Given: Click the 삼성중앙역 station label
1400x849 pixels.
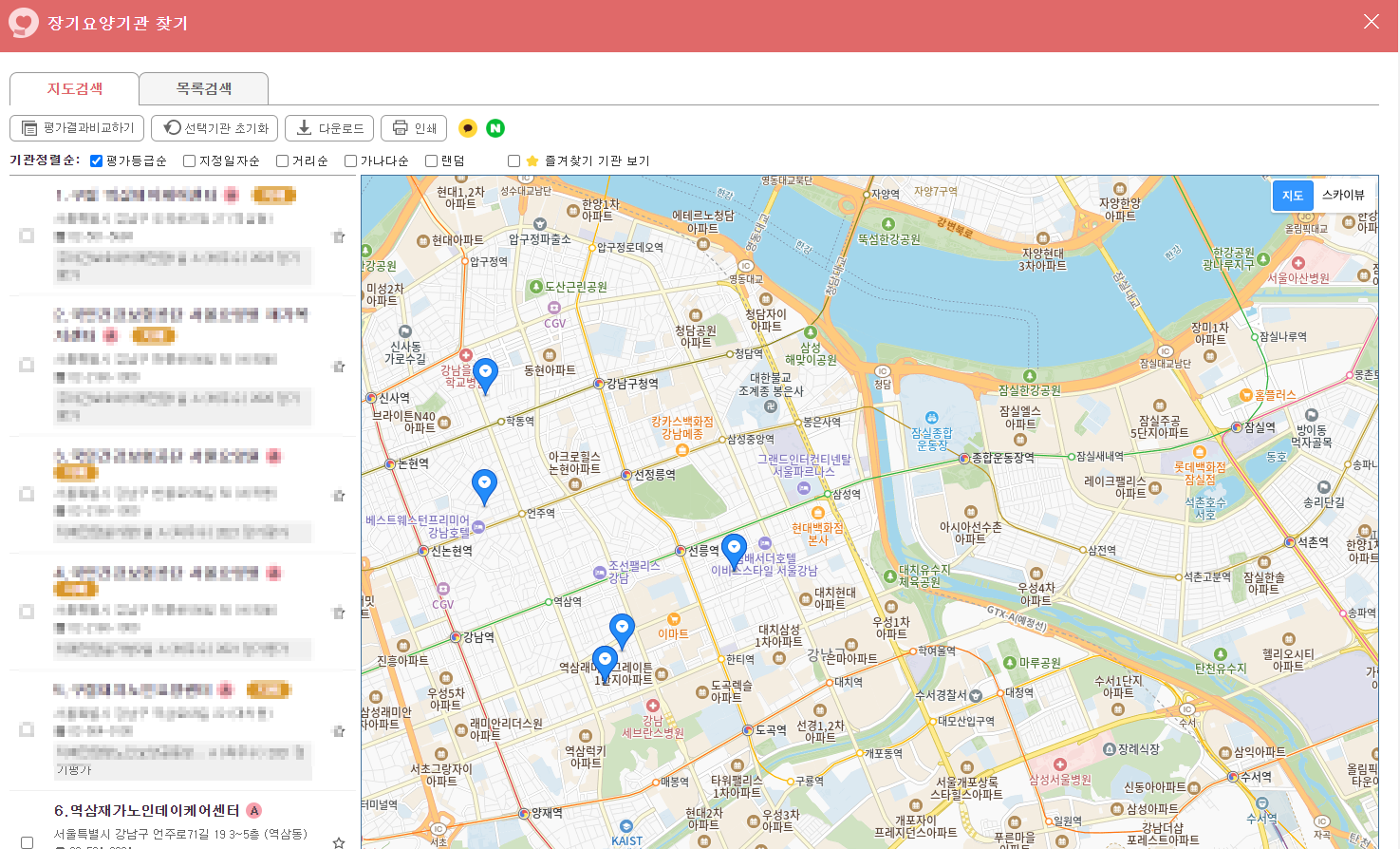Looking at the screenshot, I should pos(751,440).
